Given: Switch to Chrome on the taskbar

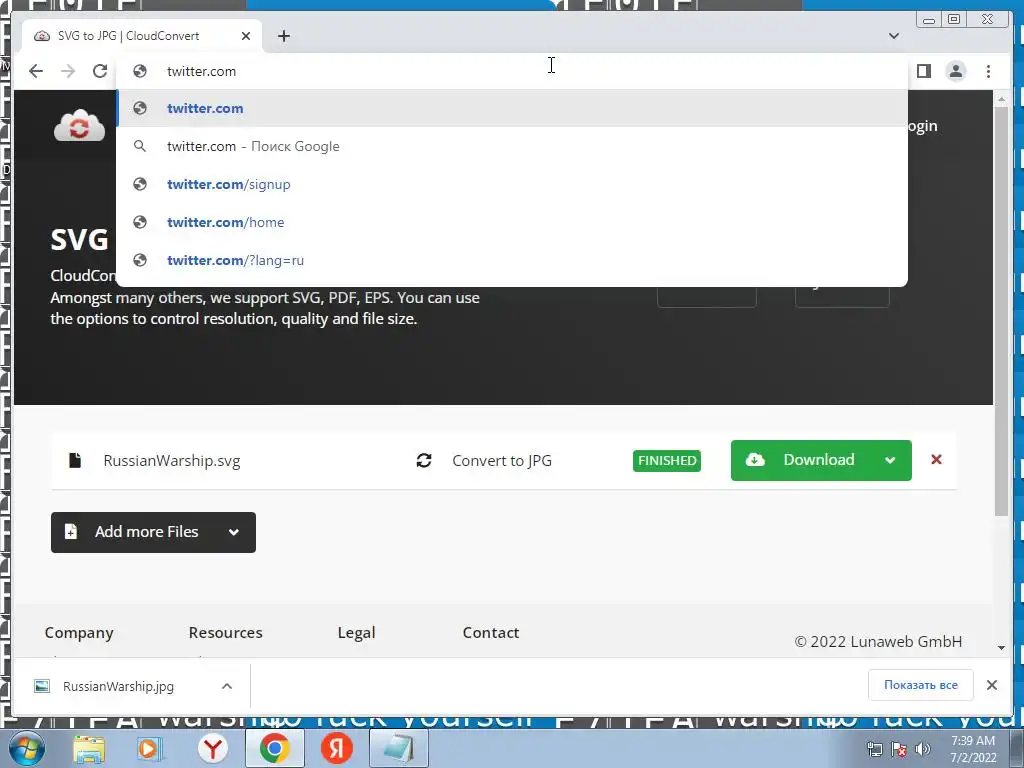Looking at the screenshot, I should pyautogui.click(x=274, y=748).
